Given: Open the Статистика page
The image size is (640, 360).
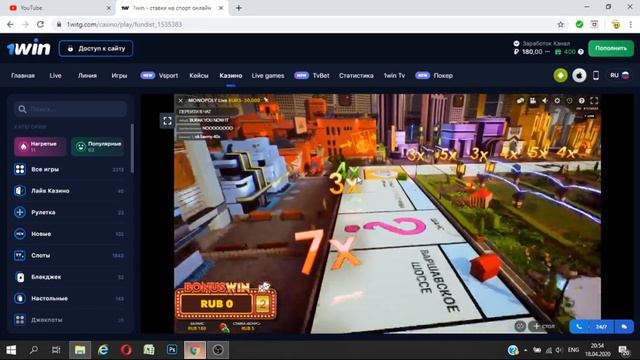Looking at the screenshot, I should [x=356, y=76].
